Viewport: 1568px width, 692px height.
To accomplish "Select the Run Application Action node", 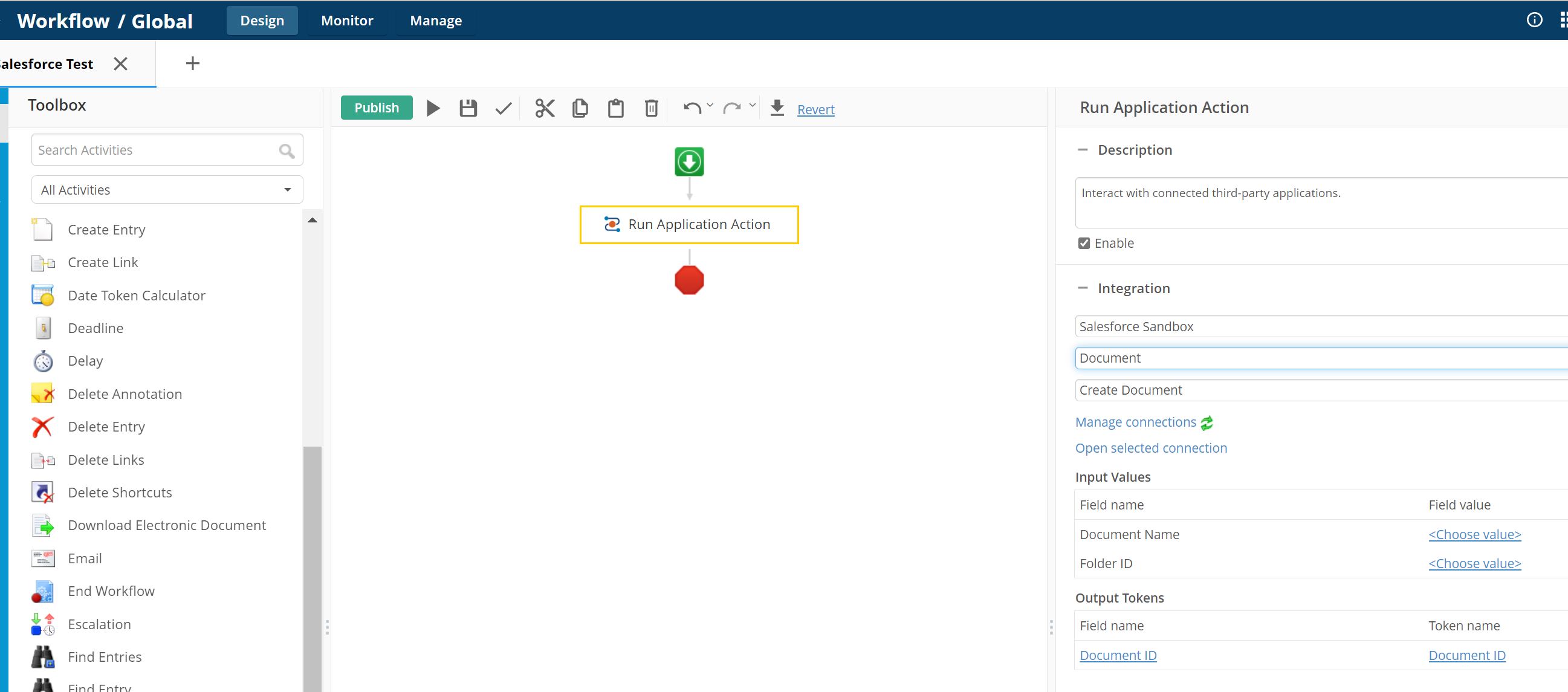I will tap(689, 225).
